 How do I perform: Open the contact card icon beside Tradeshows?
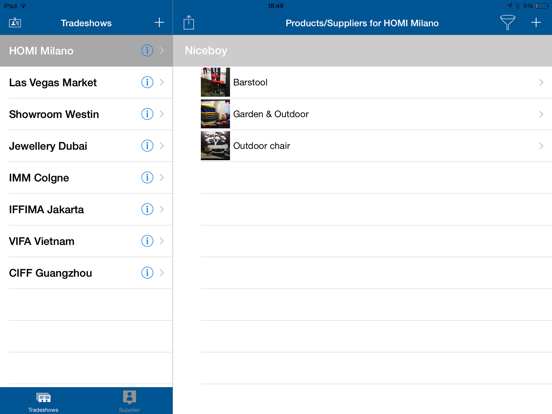pyautogui.click(x=15, y=23)
